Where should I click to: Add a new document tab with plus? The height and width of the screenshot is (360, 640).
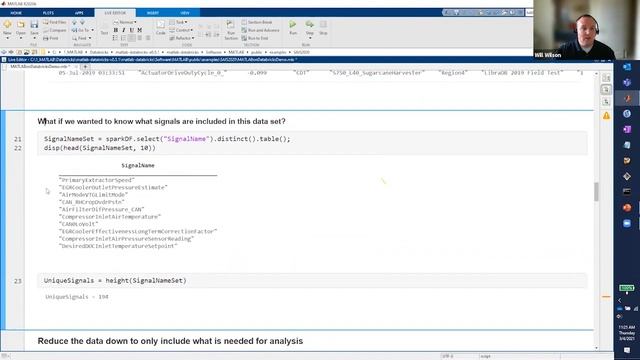(x=85, y=66)
